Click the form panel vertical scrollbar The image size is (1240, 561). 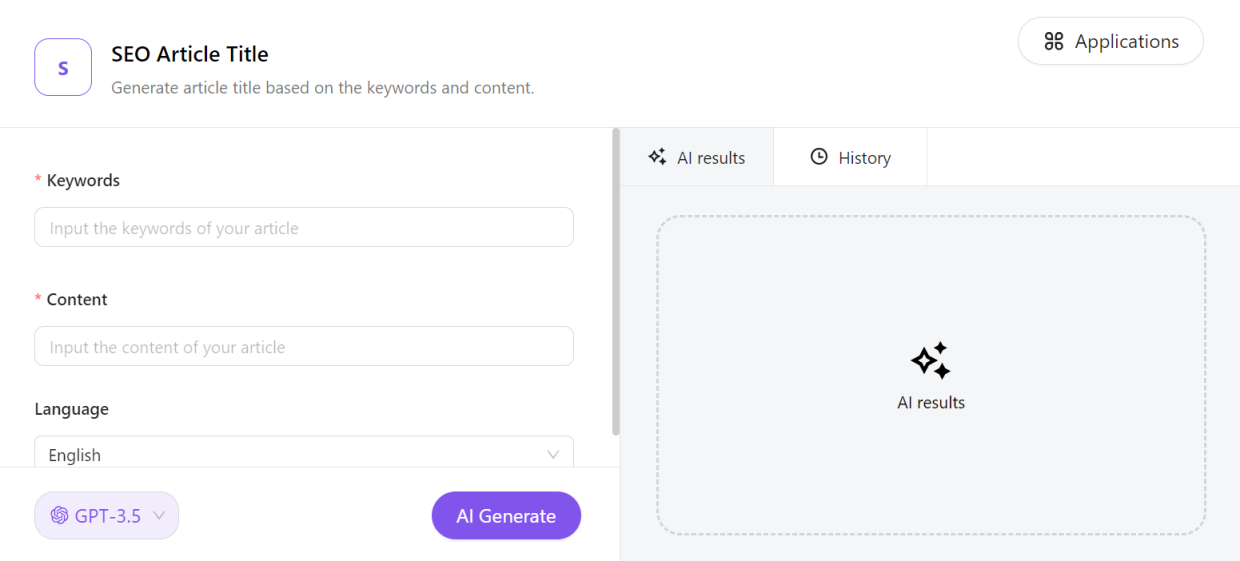coord(616,280)
